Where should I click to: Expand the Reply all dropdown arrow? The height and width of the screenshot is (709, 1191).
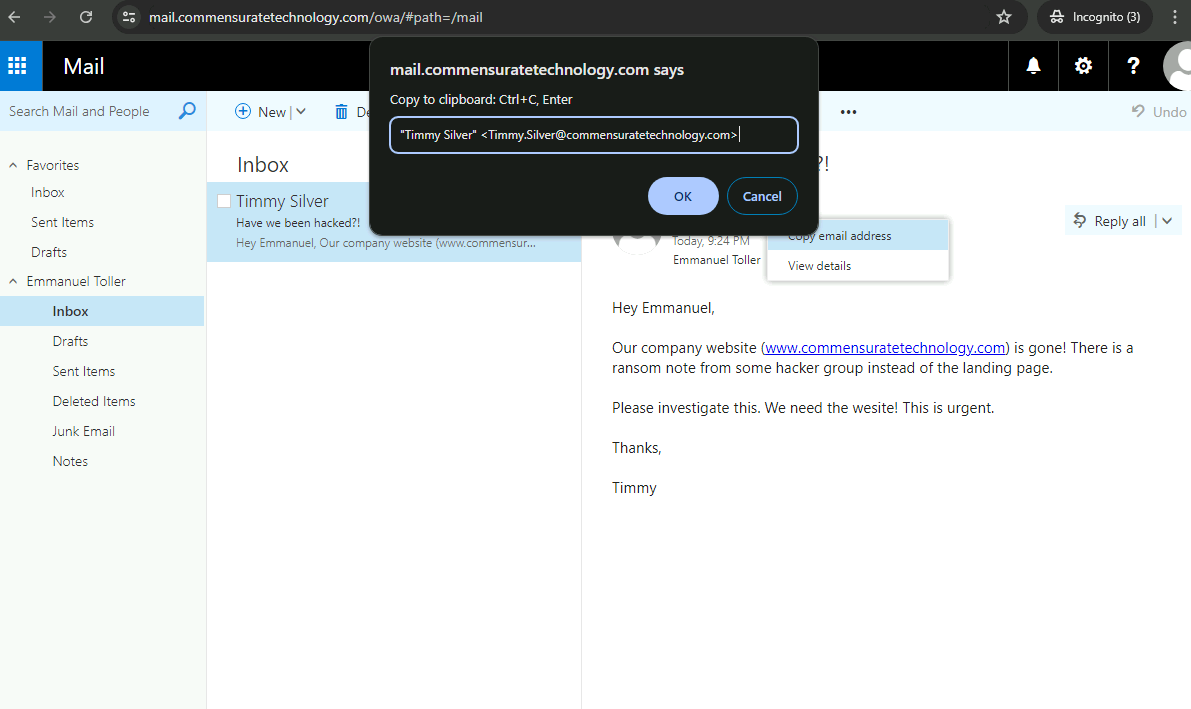click(x=1167, y=221)
